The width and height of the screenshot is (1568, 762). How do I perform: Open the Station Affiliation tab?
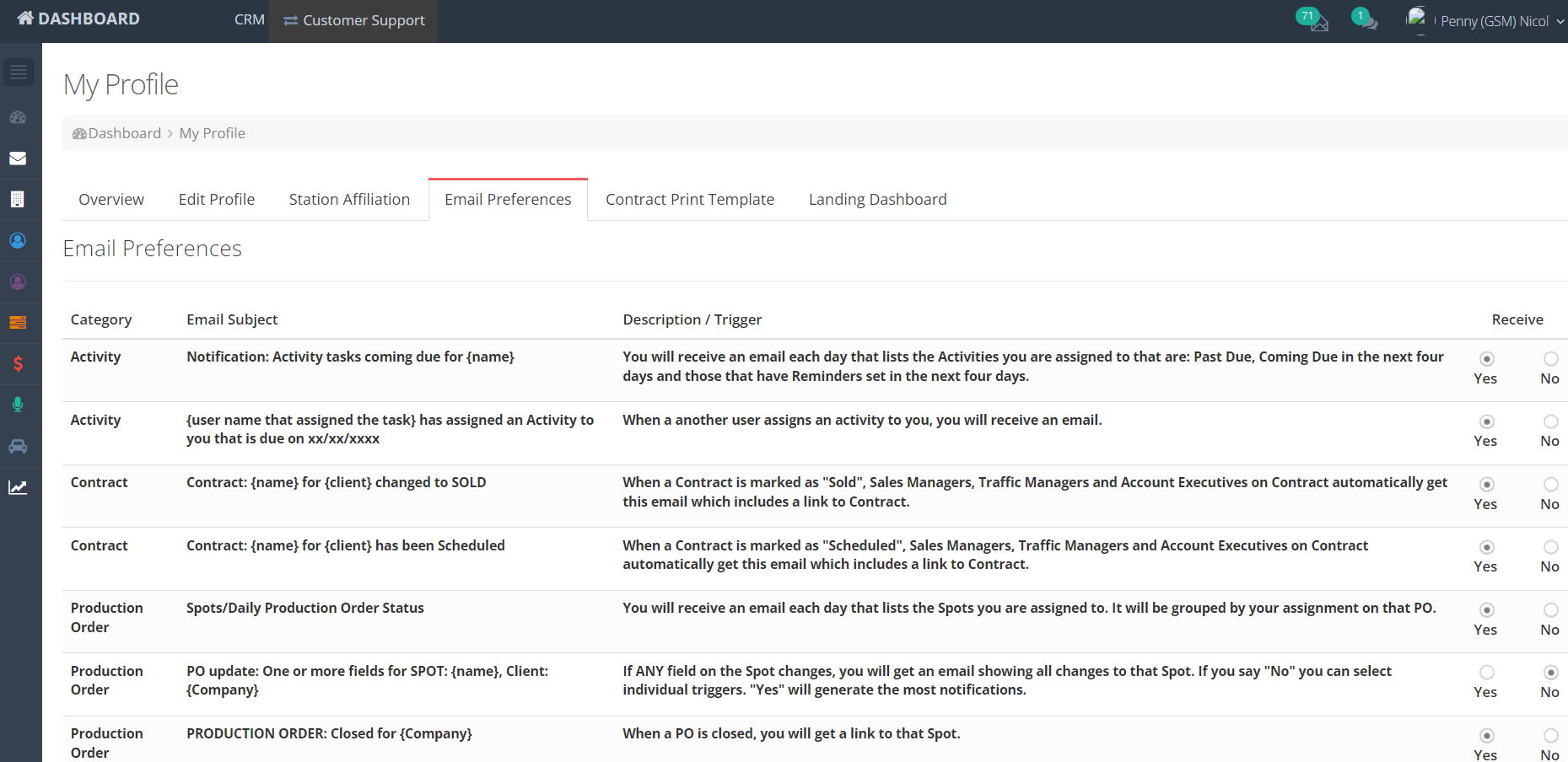(x=349, y=200)
